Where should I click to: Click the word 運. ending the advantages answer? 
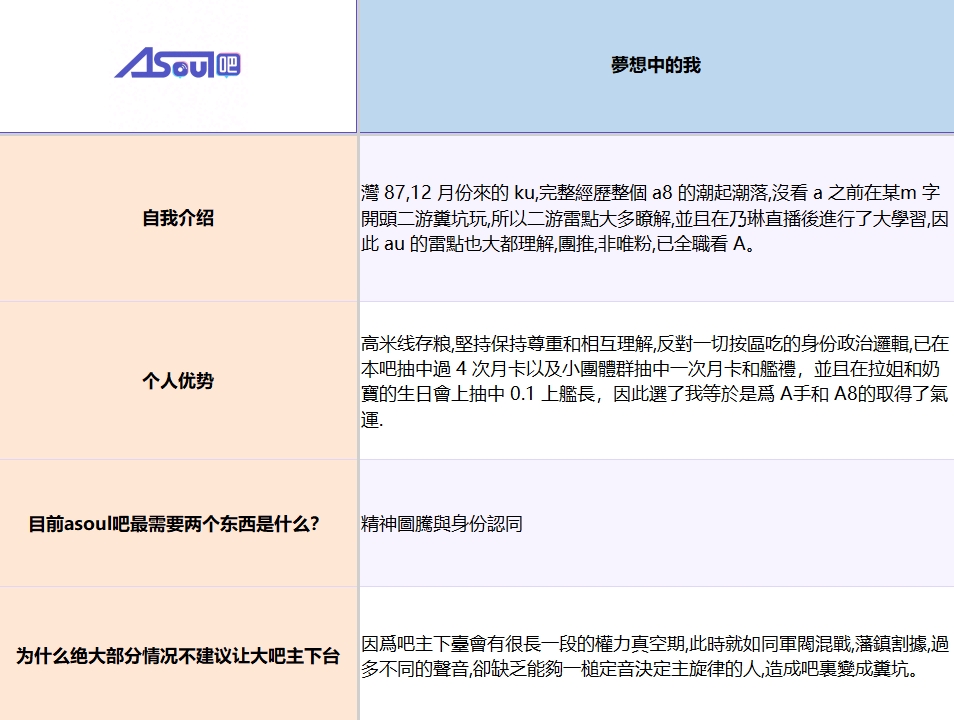tap(372, 420)
